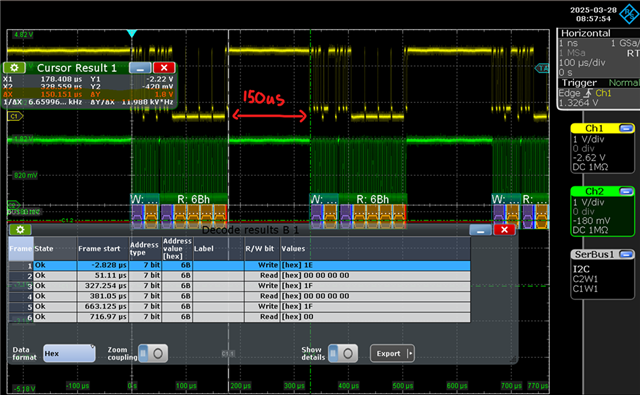This screenshot has width=640, height=395.
Task: Click the Ch2 -180 mV offset value
Action: 591,221
